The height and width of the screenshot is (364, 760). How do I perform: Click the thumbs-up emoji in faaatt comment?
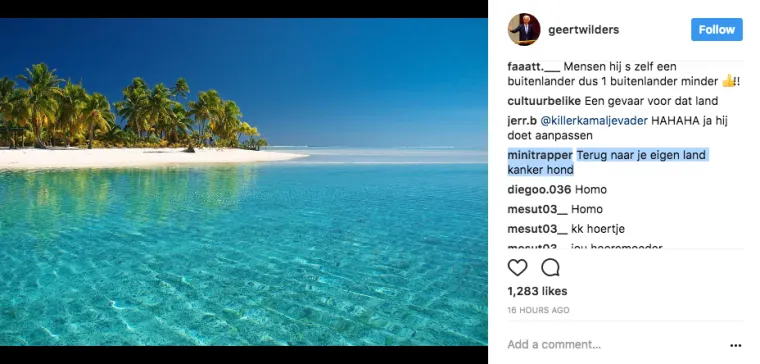(x=728, y=81)
